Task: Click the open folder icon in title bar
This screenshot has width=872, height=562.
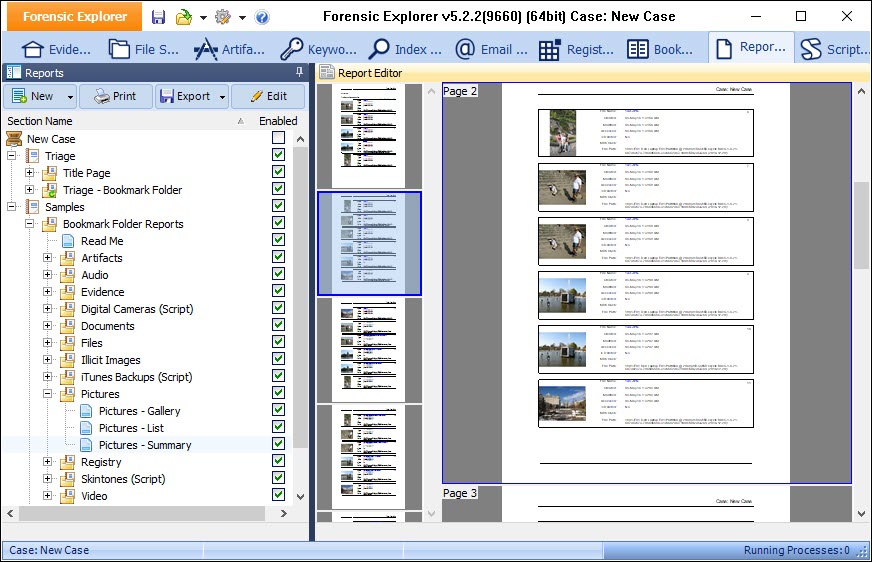Action: 184,17
